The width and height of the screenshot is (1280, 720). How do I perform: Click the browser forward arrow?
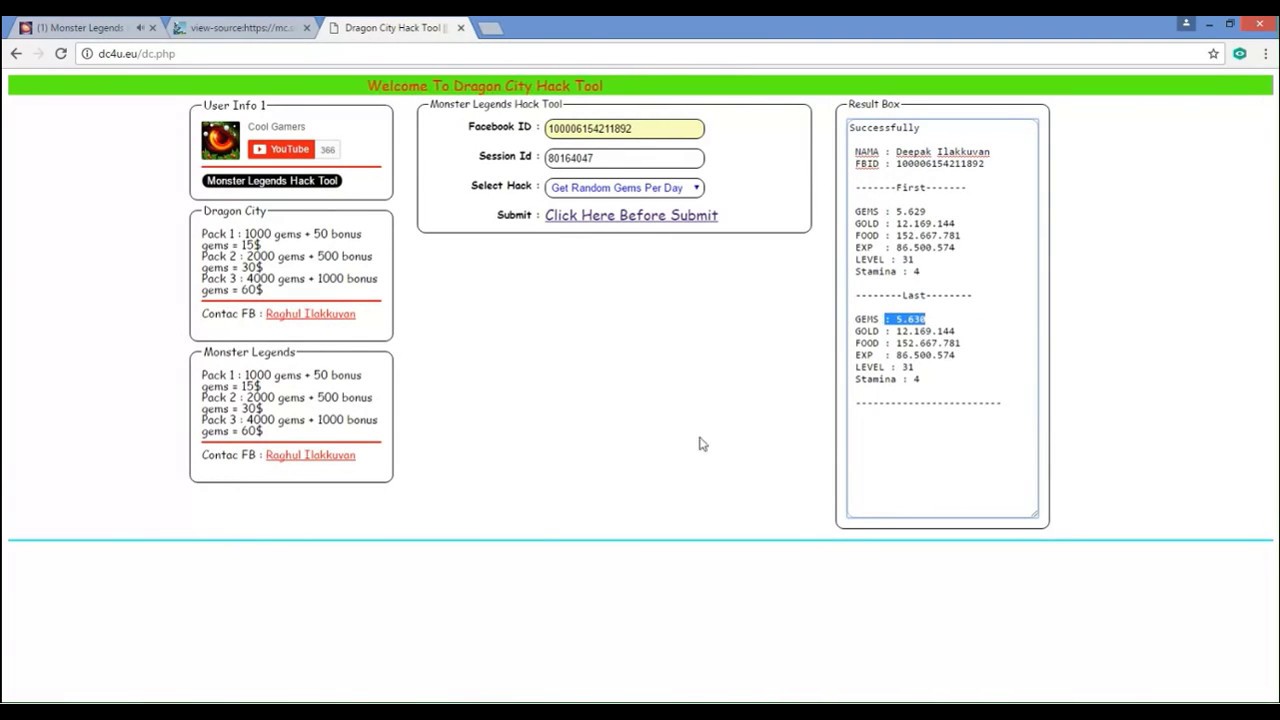coord(38,54)
